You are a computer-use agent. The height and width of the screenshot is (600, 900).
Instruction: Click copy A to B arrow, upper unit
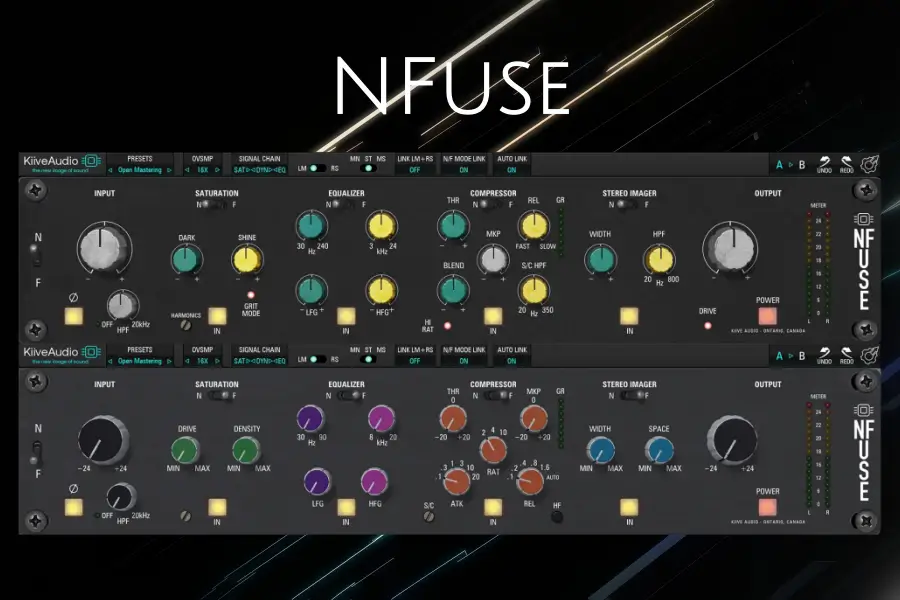point(790,165)
